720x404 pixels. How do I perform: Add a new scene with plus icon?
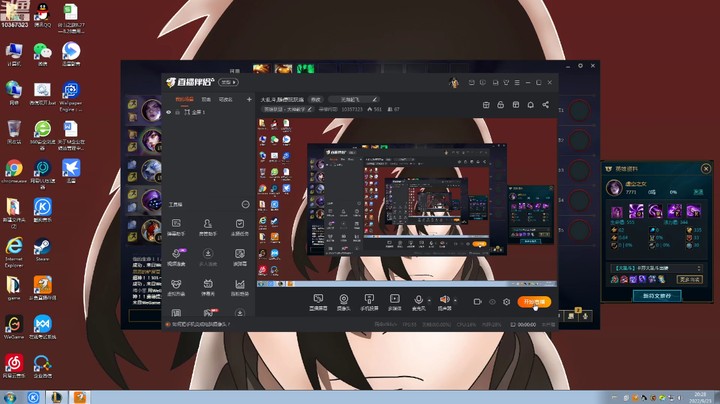(x=249, y=99)
